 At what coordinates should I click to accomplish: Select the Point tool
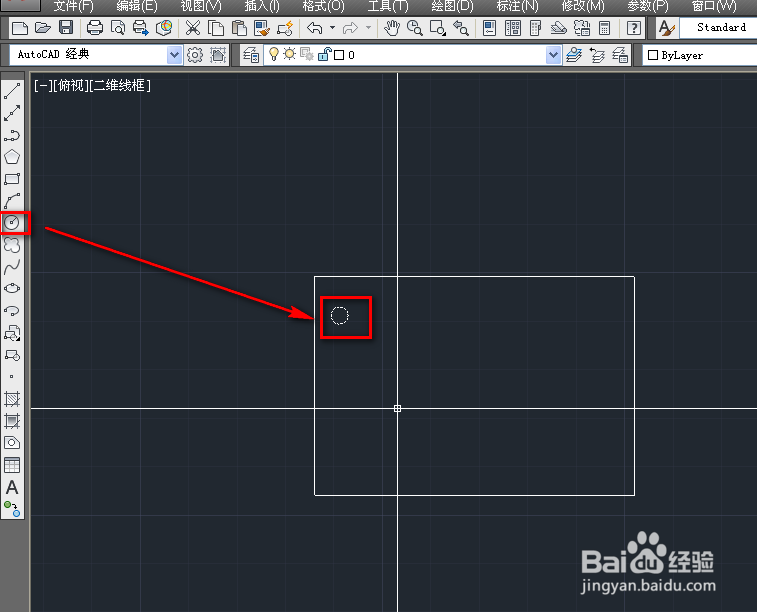(x=12, y=376)
